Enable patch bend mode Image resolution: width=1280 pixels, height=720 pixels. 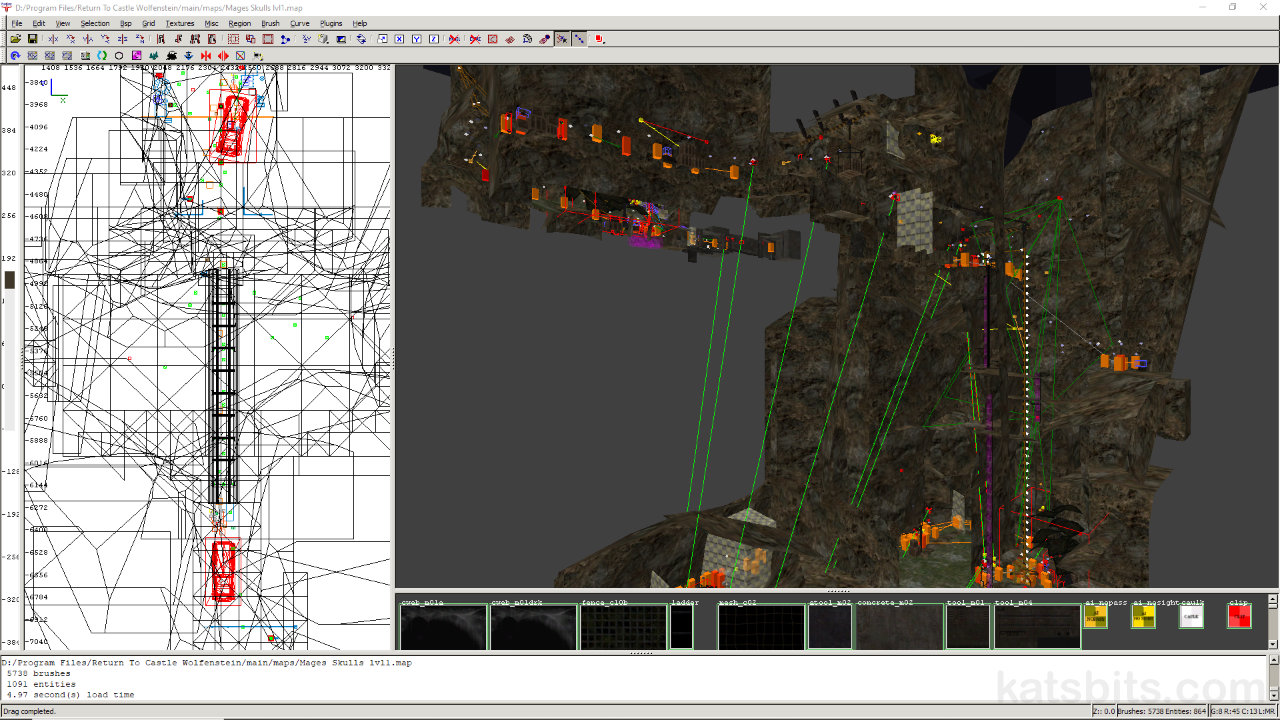[527, 39]
